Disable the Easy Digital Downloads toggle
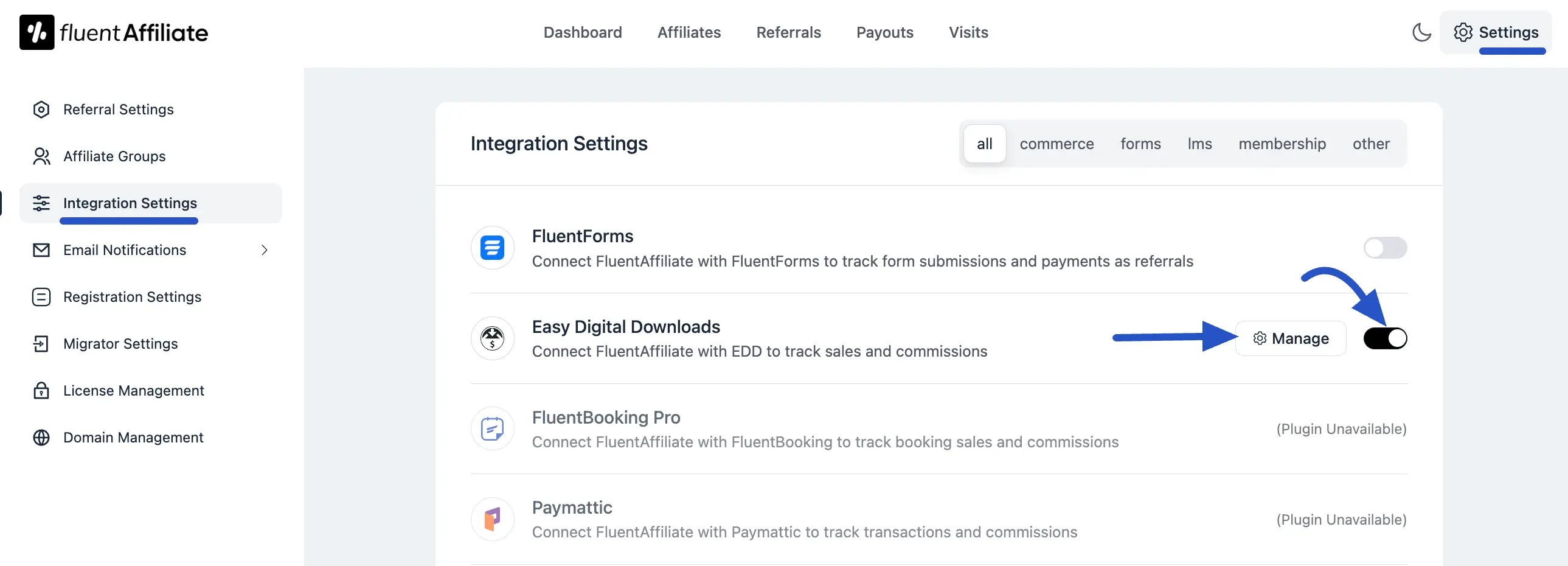Viewport: 1568px width, 566px height. click(1386, 338)
